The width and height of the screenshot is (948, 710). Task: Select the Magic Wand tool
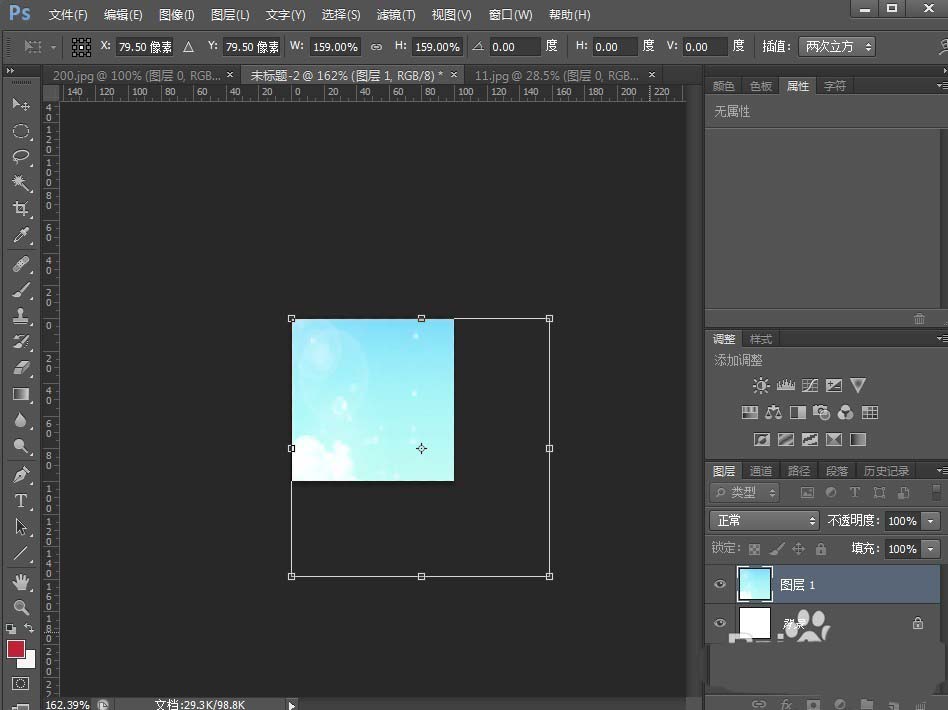pyautogui.click(x=21, y=183)
